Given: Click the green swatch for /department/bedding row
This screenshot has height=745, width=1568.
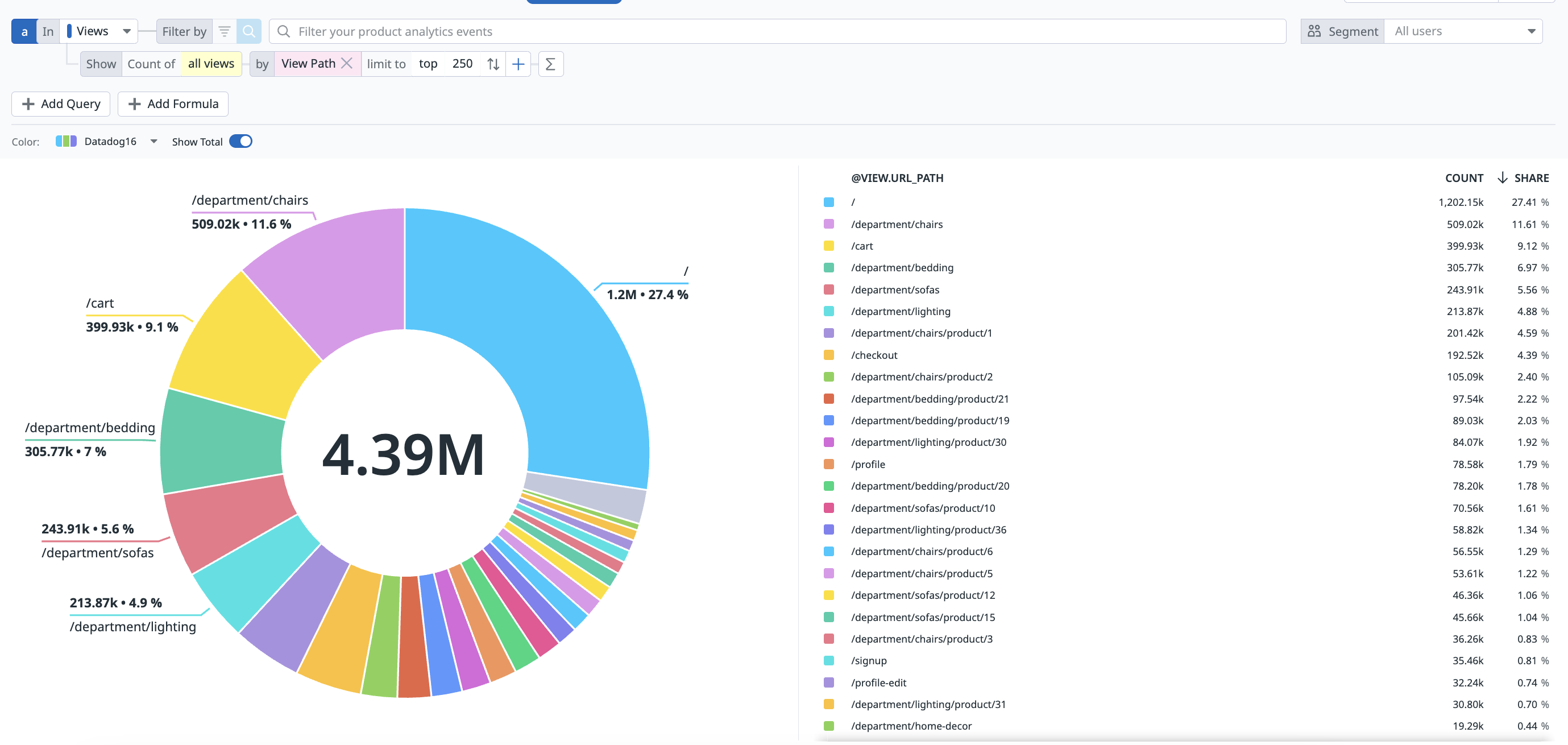Looking at the screenshot, I should pyautogui.click(x=828, y=268).
